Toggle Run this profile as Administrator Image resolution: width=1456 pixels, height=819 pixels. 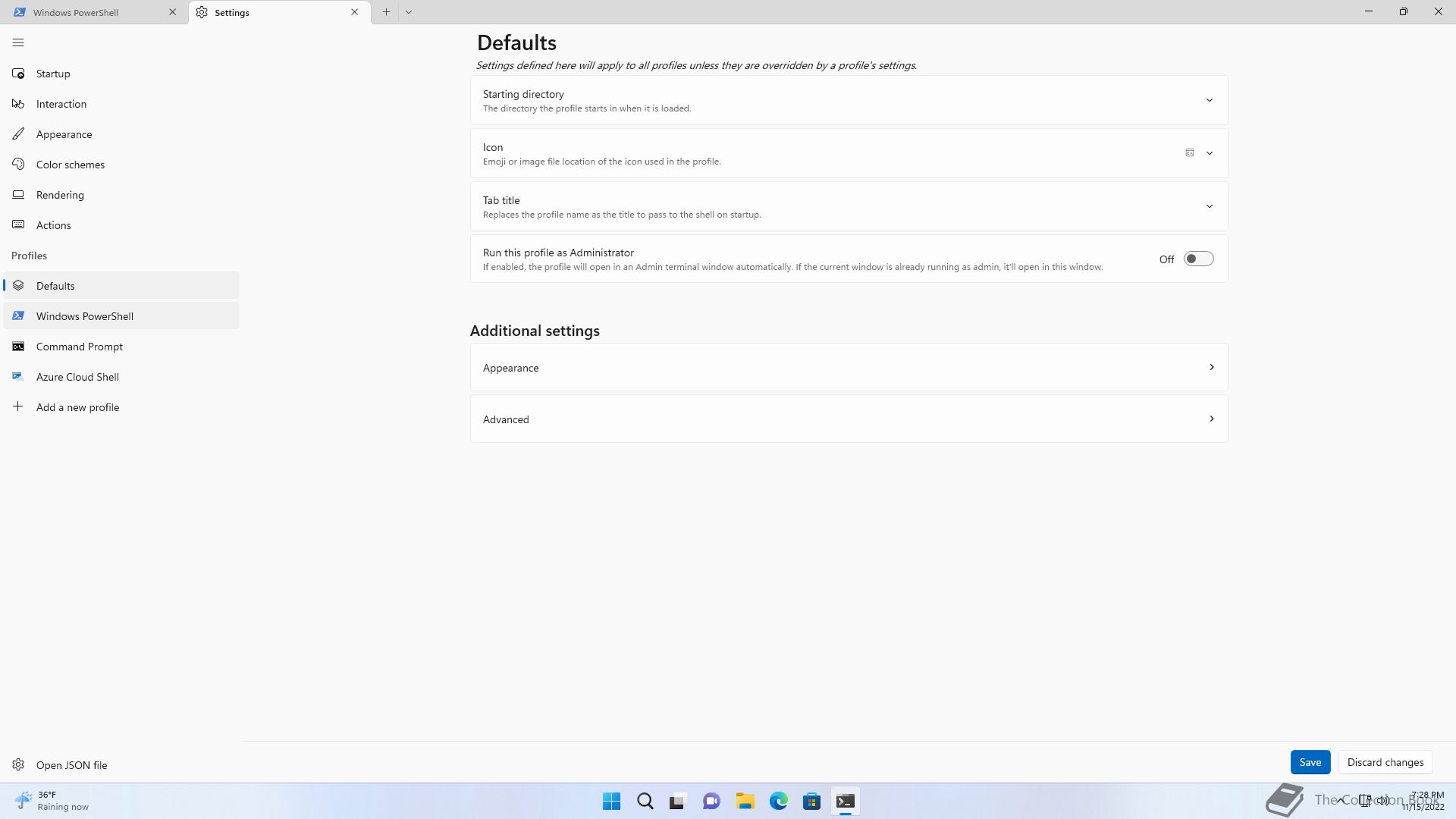tap(1198, 259)
